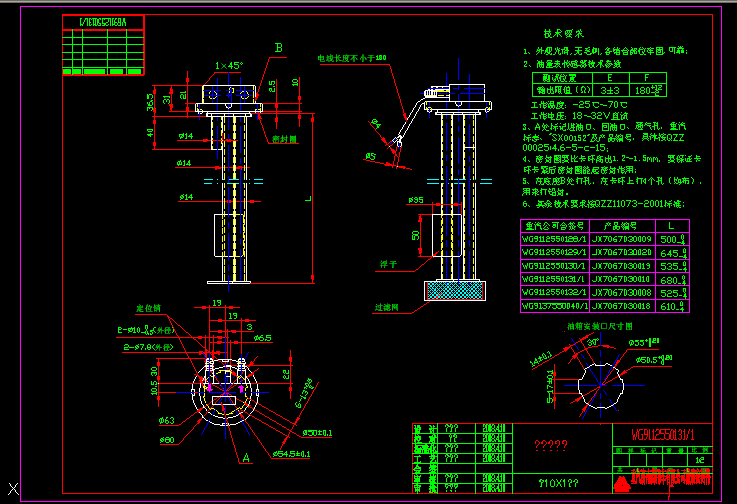The width and height of the screenshot is (737, 504).
Task: Select the mirrored revision table header top-left
Action: tap(103, 20)
